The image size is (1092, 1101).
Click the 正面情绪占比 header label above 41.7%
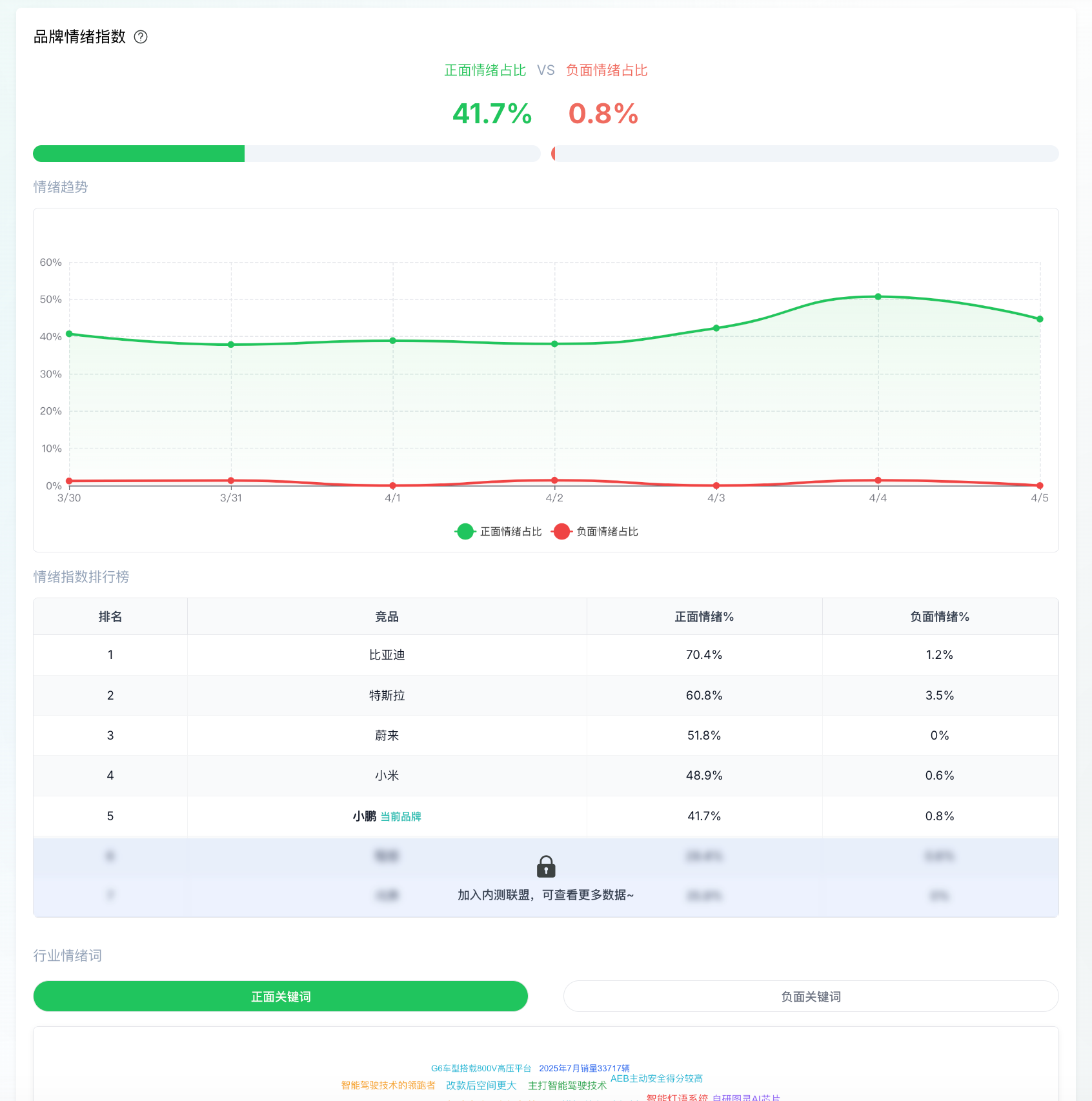click(485, 70)
